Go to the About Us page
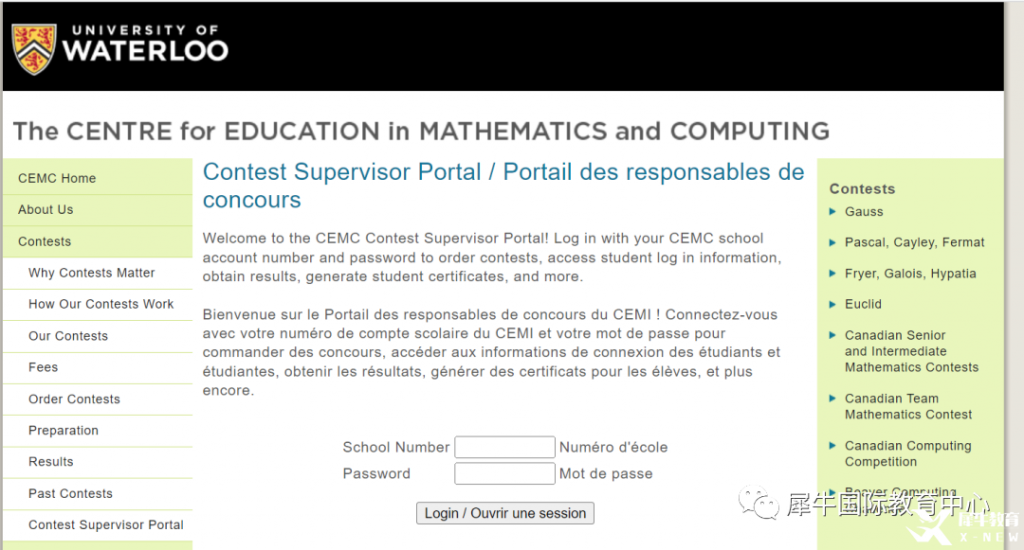The height and width of the screenshot is (550, 1024). tap(46, 210)
